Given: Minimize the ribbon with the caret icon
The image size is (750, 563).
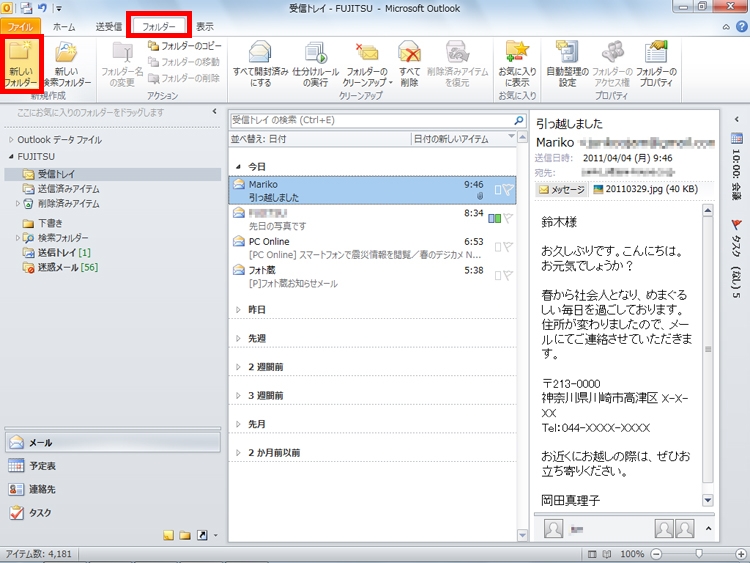Looking at the screenshot, I should (726, 27).
